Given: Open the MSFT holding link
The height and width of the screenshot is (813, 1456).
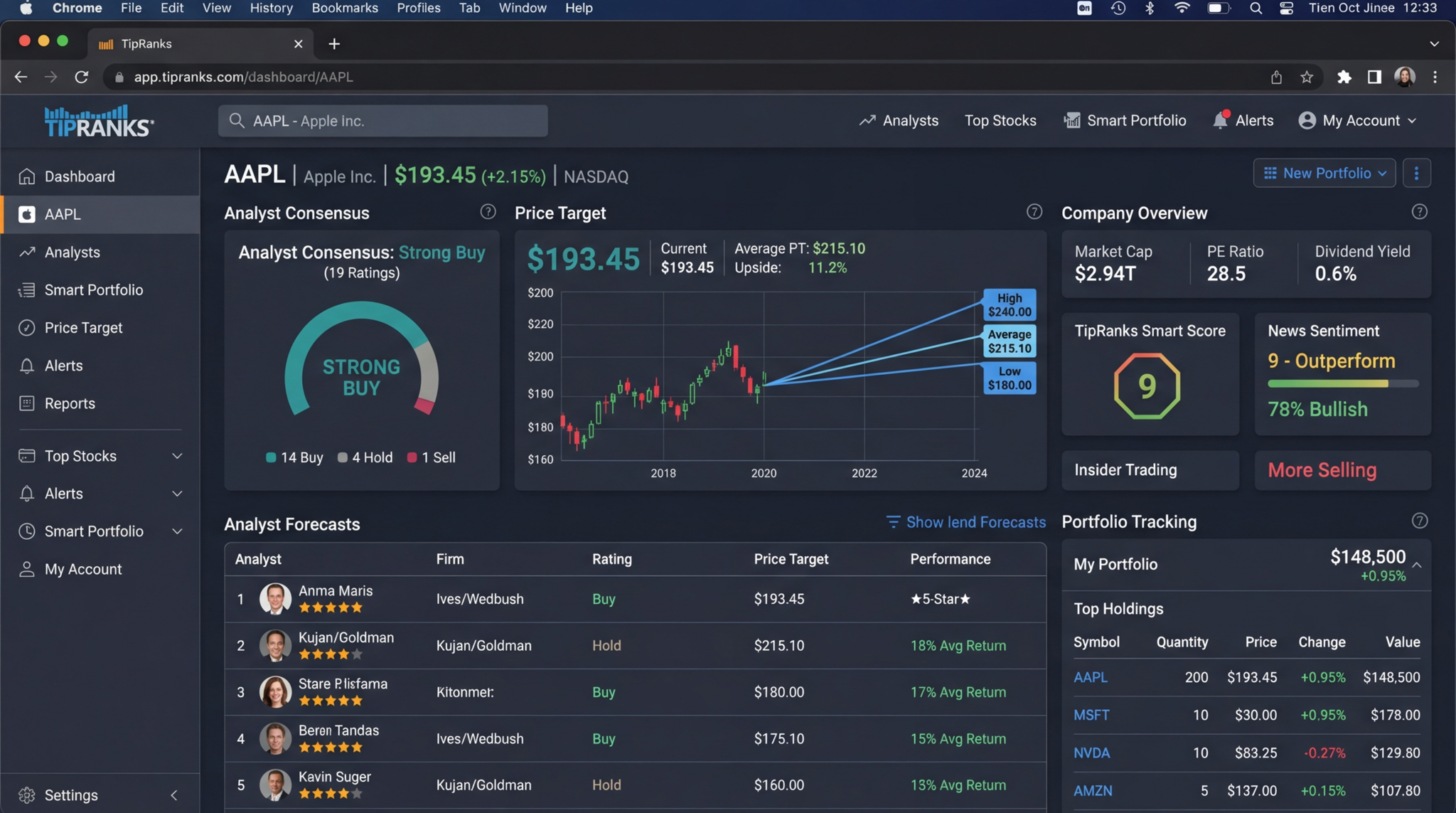Looking at the screenshot, I should (x=1091, y=715).
